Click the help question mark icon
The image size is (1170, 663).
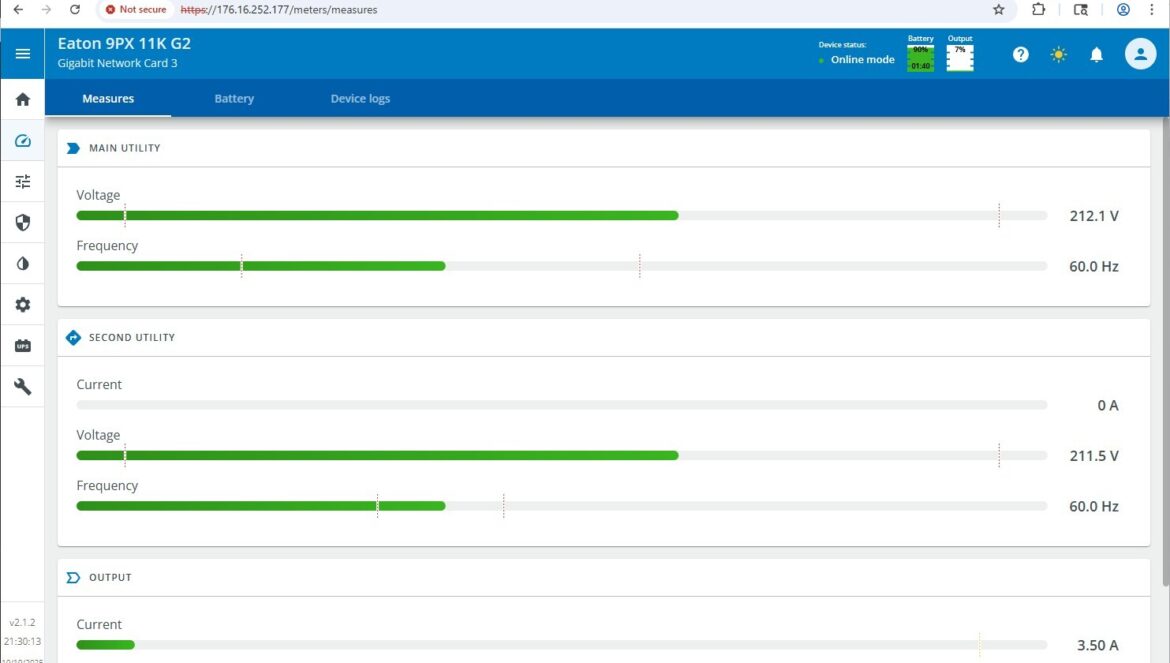pyautogui.click(x=1020, y=55)
